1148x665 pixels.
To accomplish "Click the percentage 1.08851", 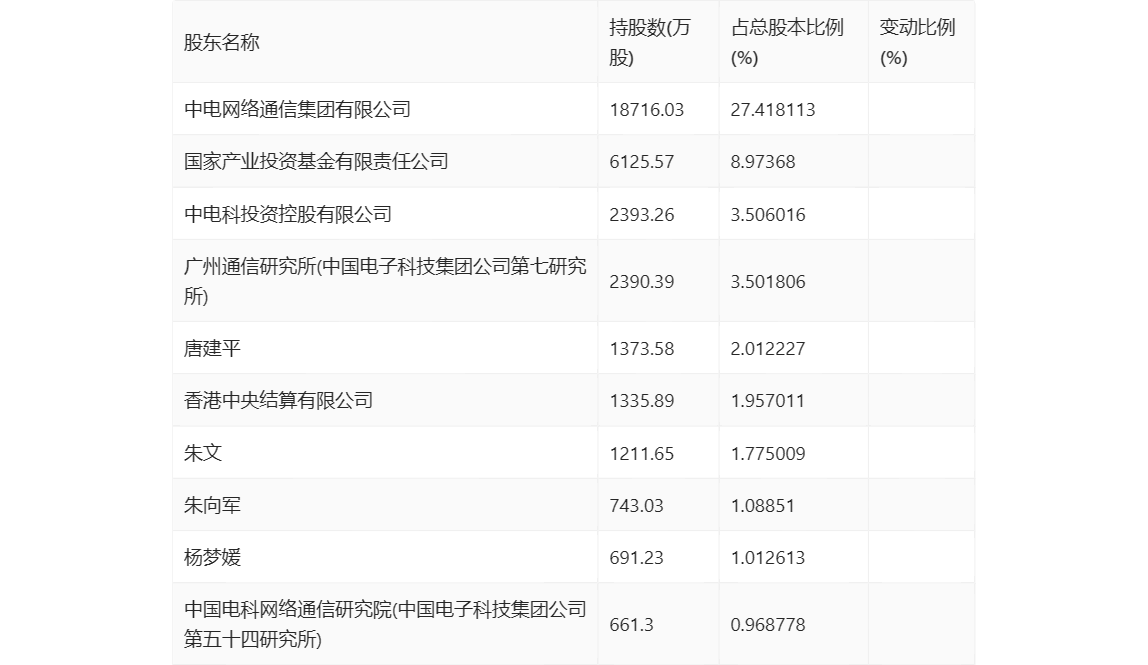I will coord(762,506).
